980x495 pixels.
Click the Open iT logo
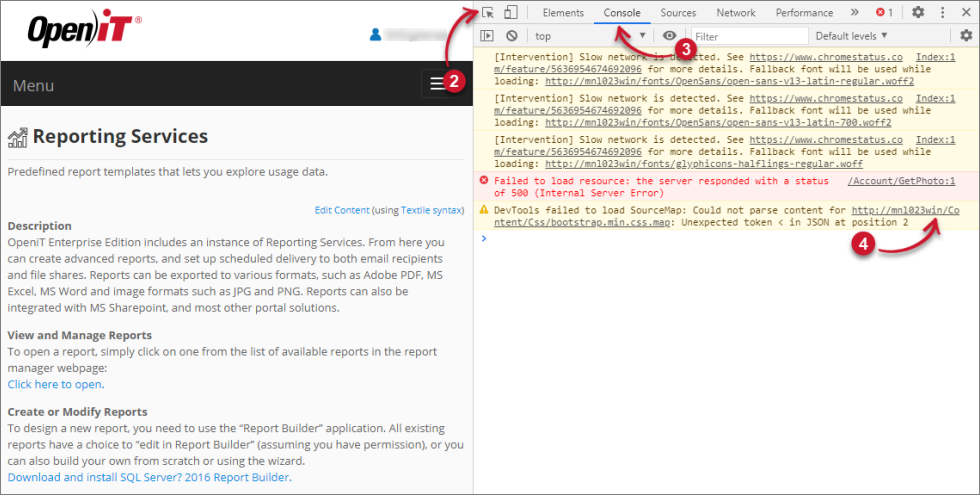tap(84, 29)
